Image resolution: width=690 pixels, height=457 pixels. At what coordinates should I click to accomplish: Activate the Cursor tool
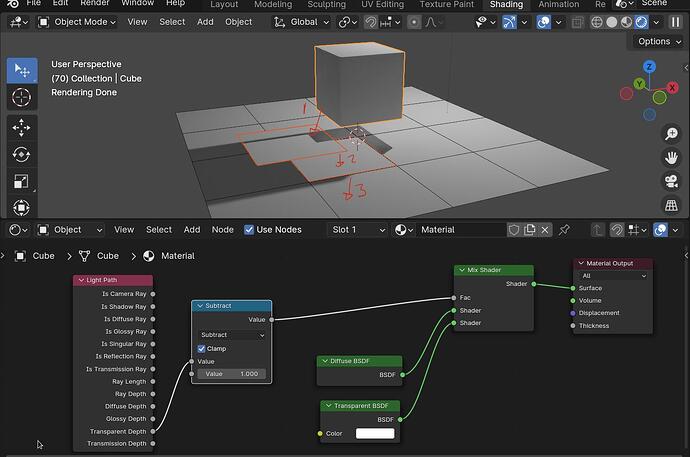point(22,97)
